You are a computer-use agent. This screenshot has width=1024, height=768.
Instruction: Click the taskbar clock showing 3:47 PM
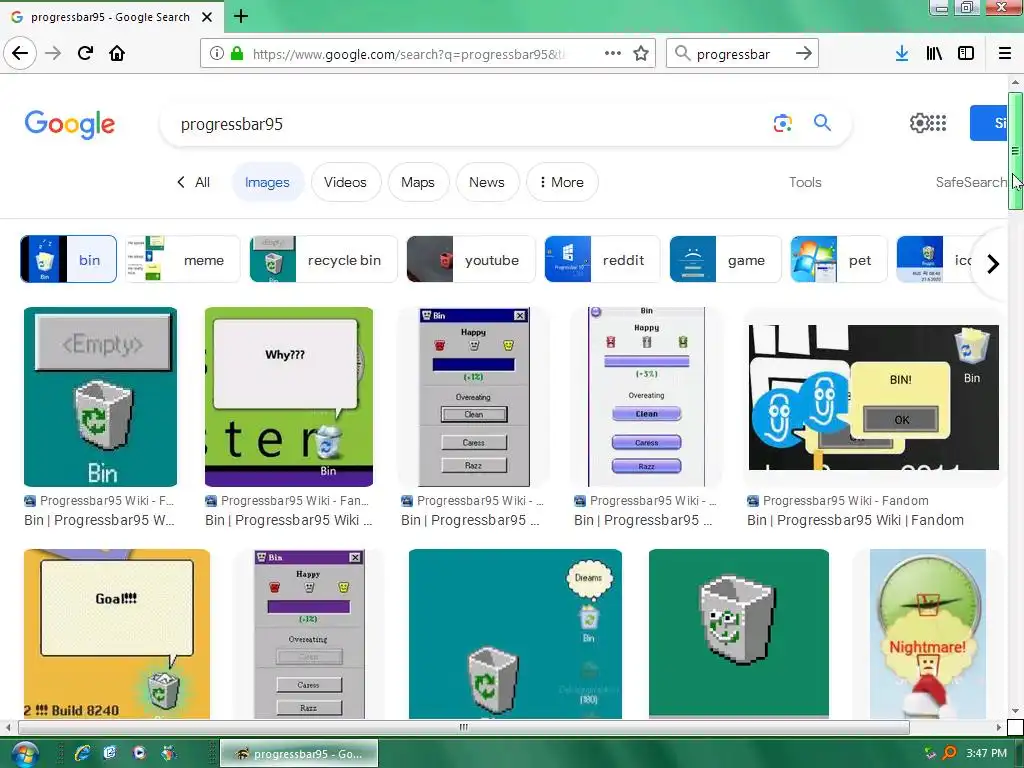tap(986, 754)
